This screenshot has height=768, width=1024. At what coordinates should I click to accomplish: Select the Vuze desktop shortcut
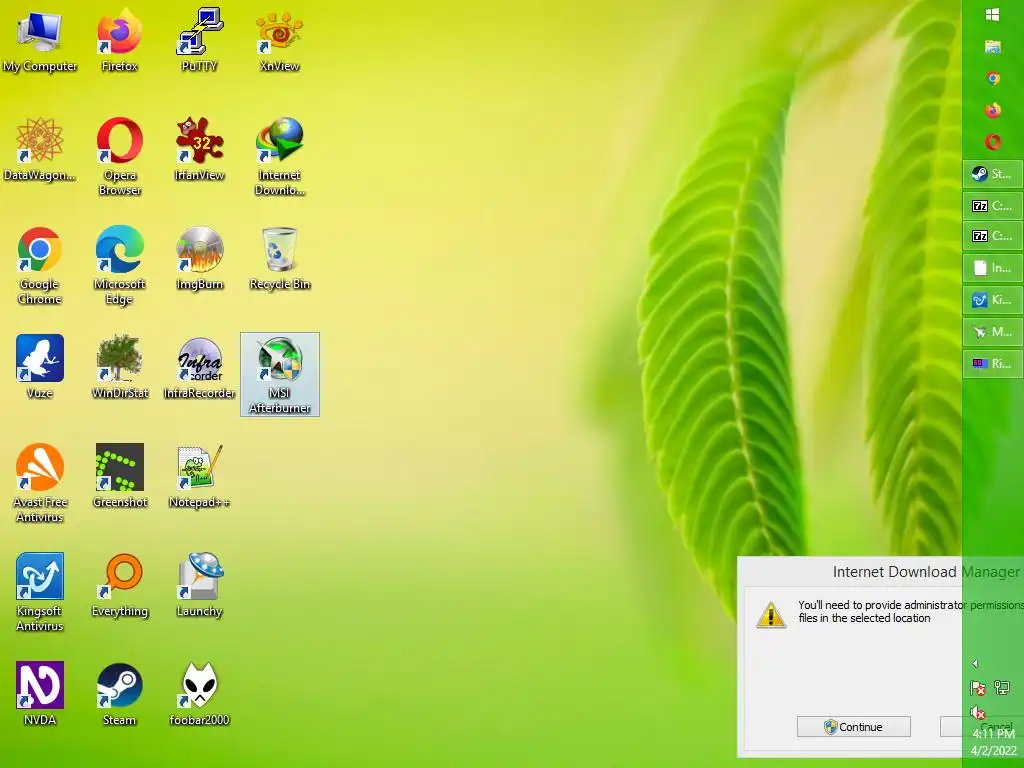[x=39, y=367]
